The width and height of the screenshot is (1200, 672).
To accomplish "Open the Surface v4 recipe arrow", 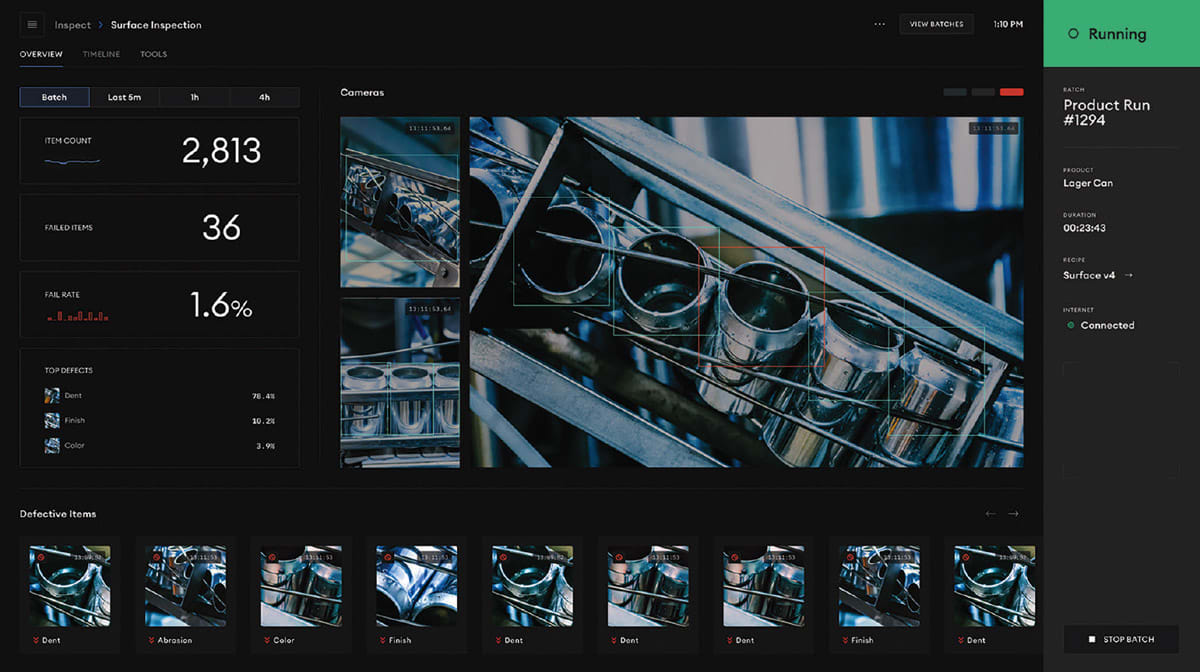I will coord(1129,275).
